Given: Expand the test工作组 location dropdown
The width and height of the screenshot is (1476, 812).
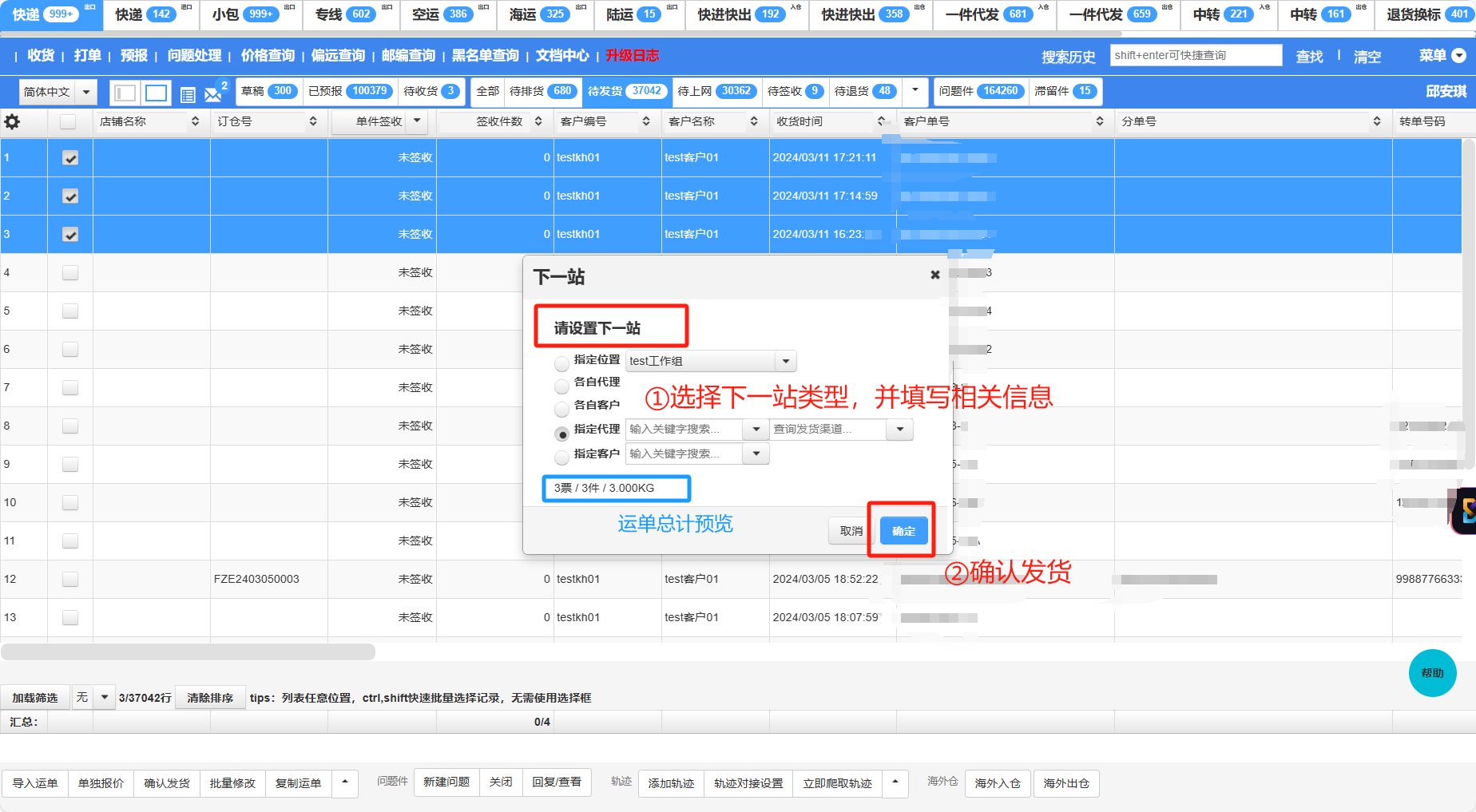Looking at the screenshot, I should (x=786, y=362).
